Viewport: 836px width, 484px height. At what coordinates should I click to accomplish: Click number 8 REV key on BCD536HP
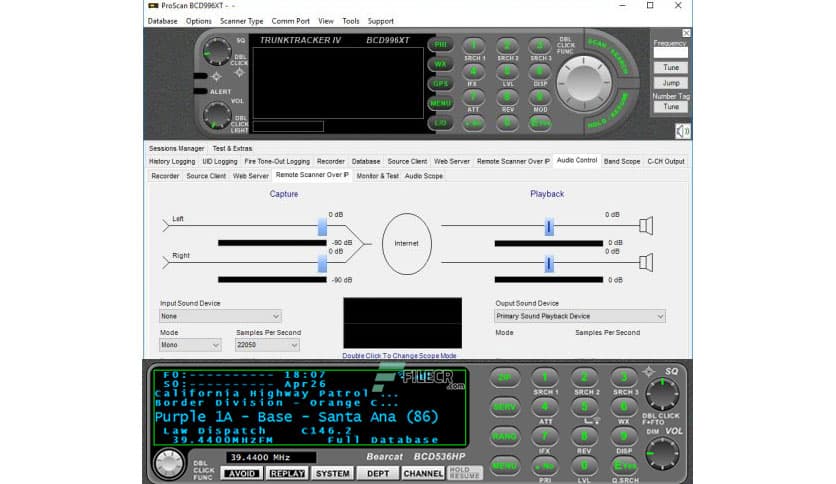[x=584, y=437]
